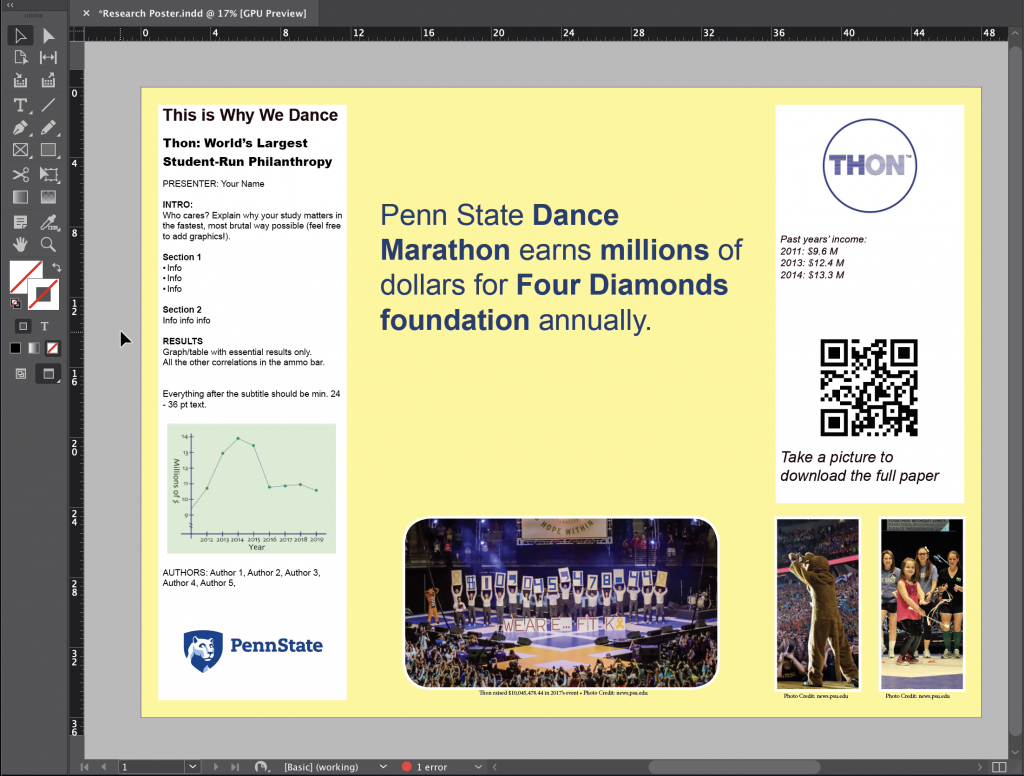Click the '1 error' preflight indicator
This screenshot has height=776, width=1024.
[x=424, y=767]
